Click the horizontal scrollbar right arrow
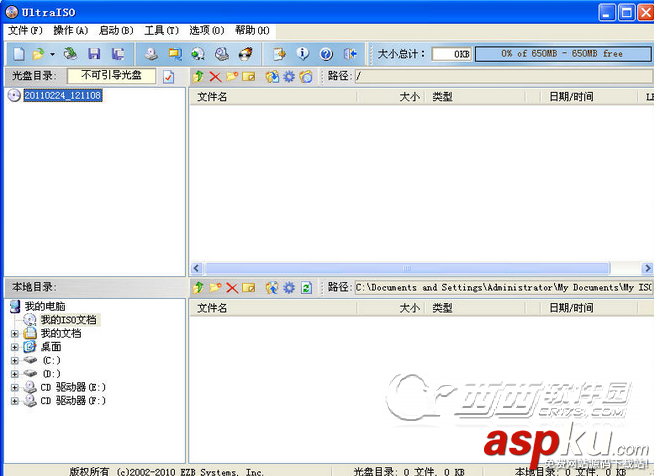 click(x=647, y=268)
